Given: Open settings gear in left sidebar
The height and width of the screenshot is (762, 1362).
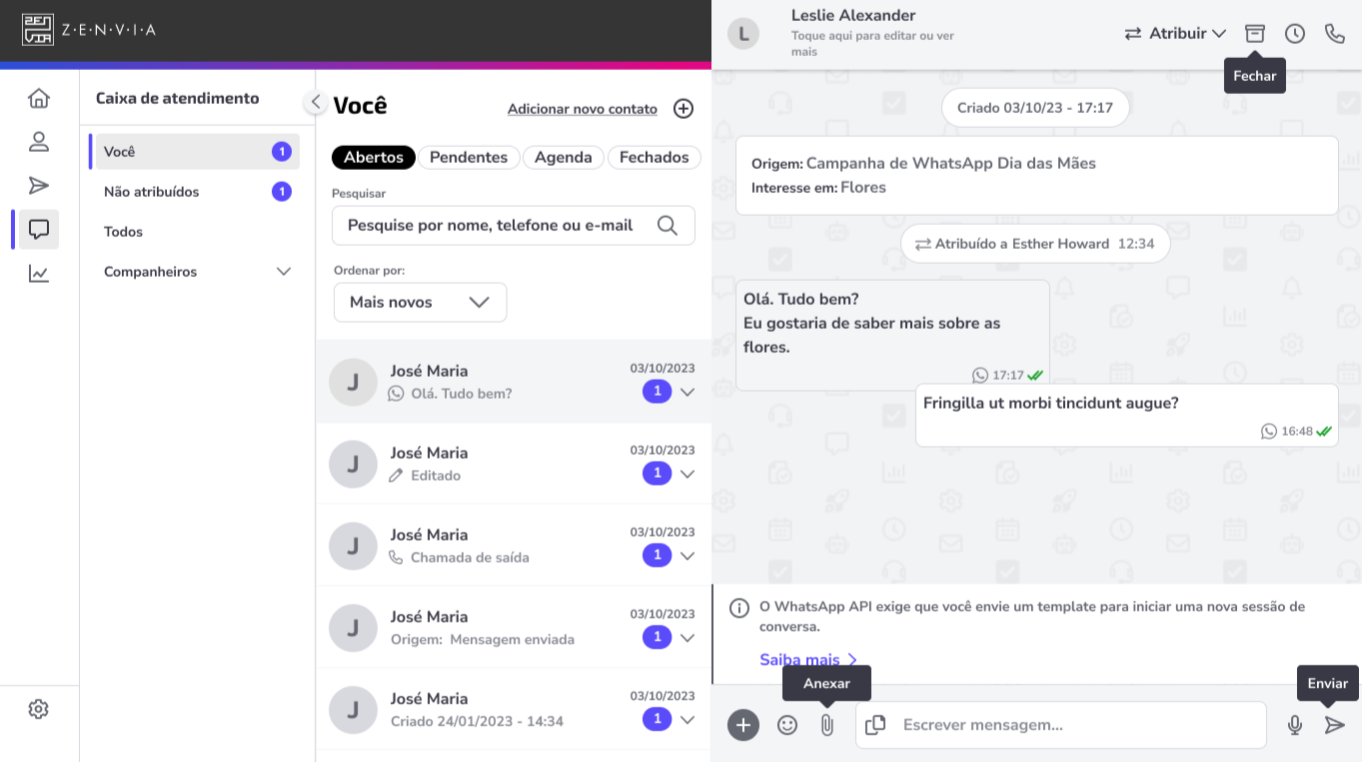Looking at the screenshot, I should [x=38, y=709].
